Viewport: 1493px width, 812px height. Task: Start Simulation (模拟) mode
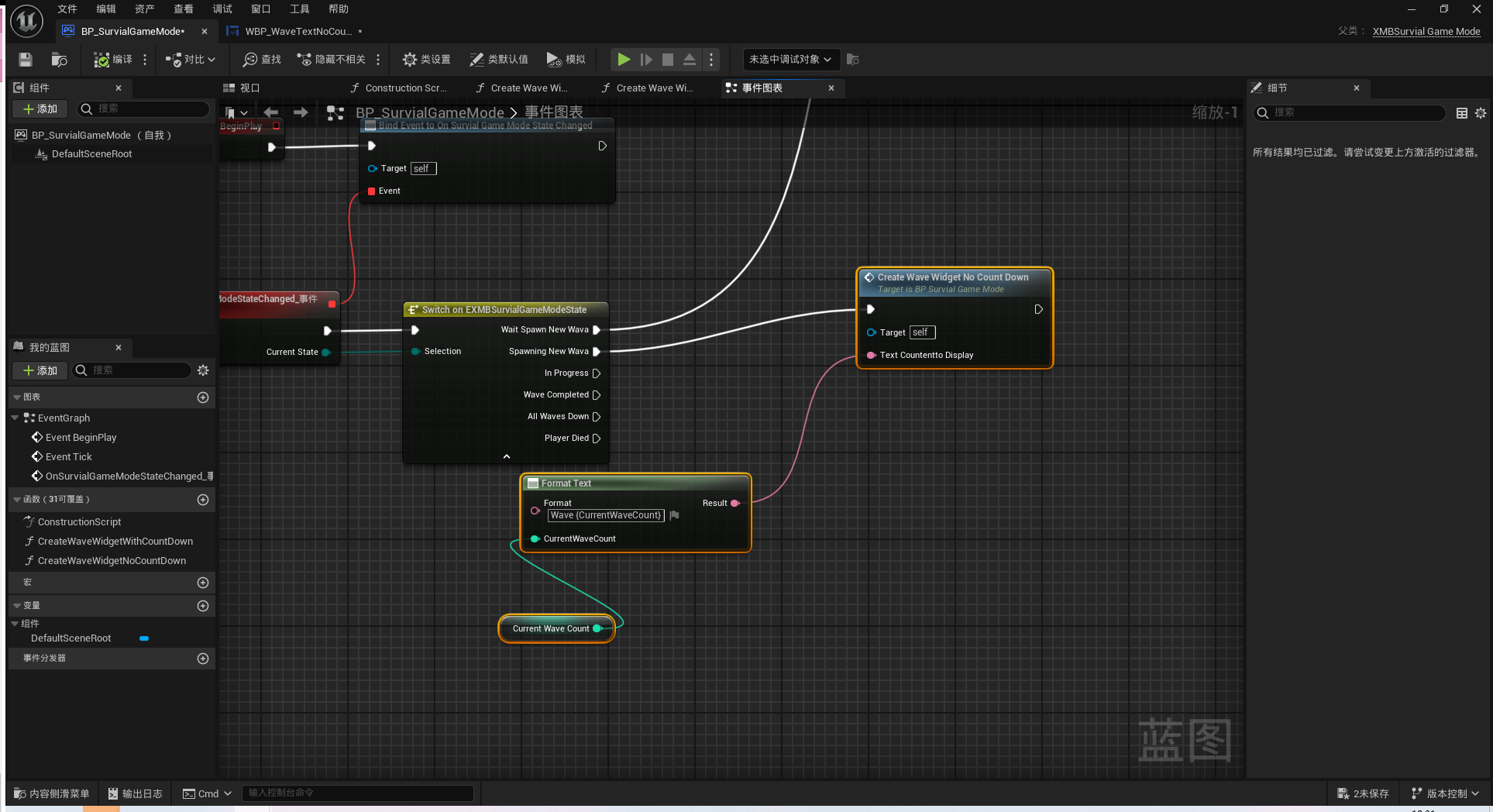coord(566,60)
